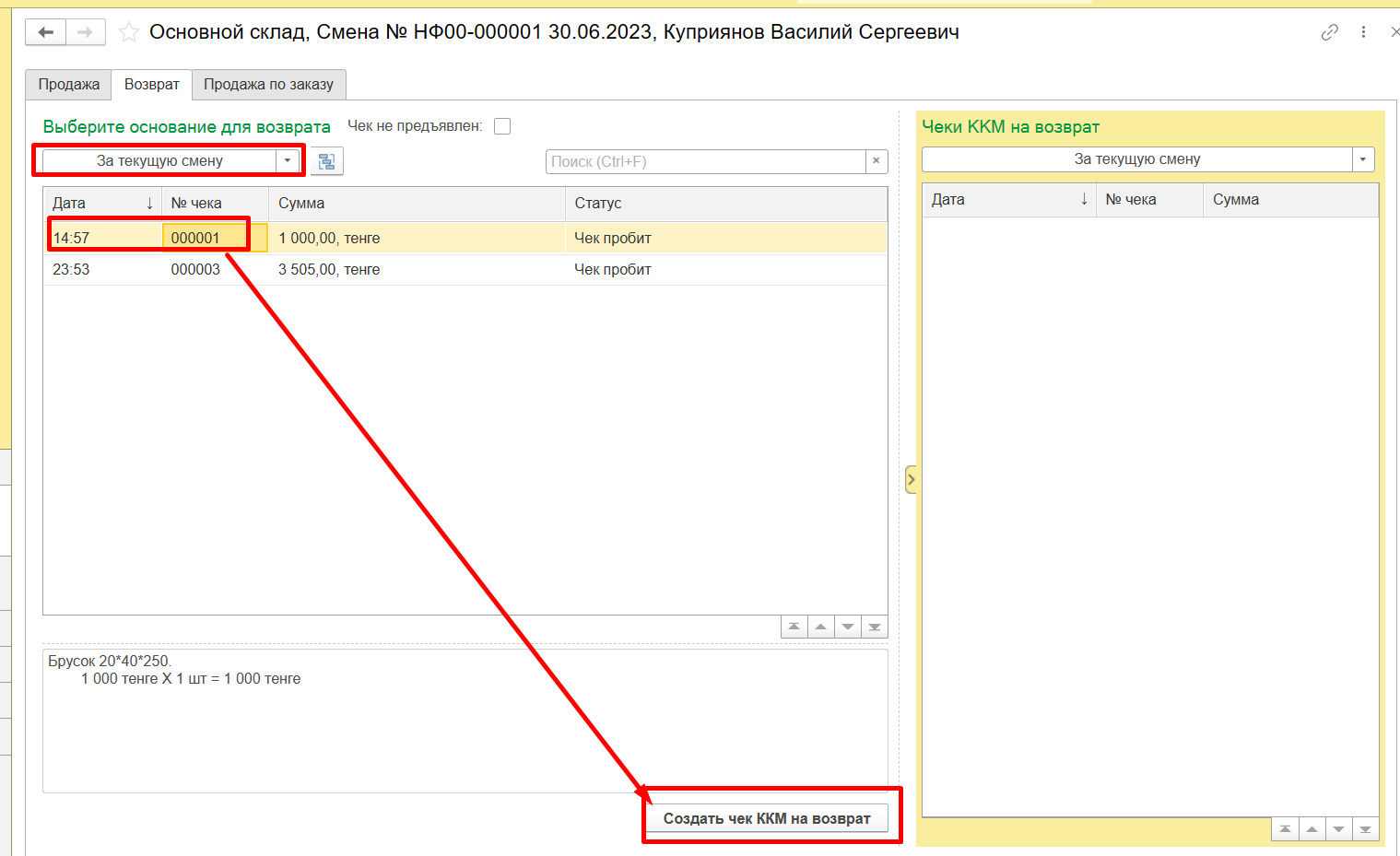
Task: Sort left list by 'Сумма' column header
Action: point(415,204)
